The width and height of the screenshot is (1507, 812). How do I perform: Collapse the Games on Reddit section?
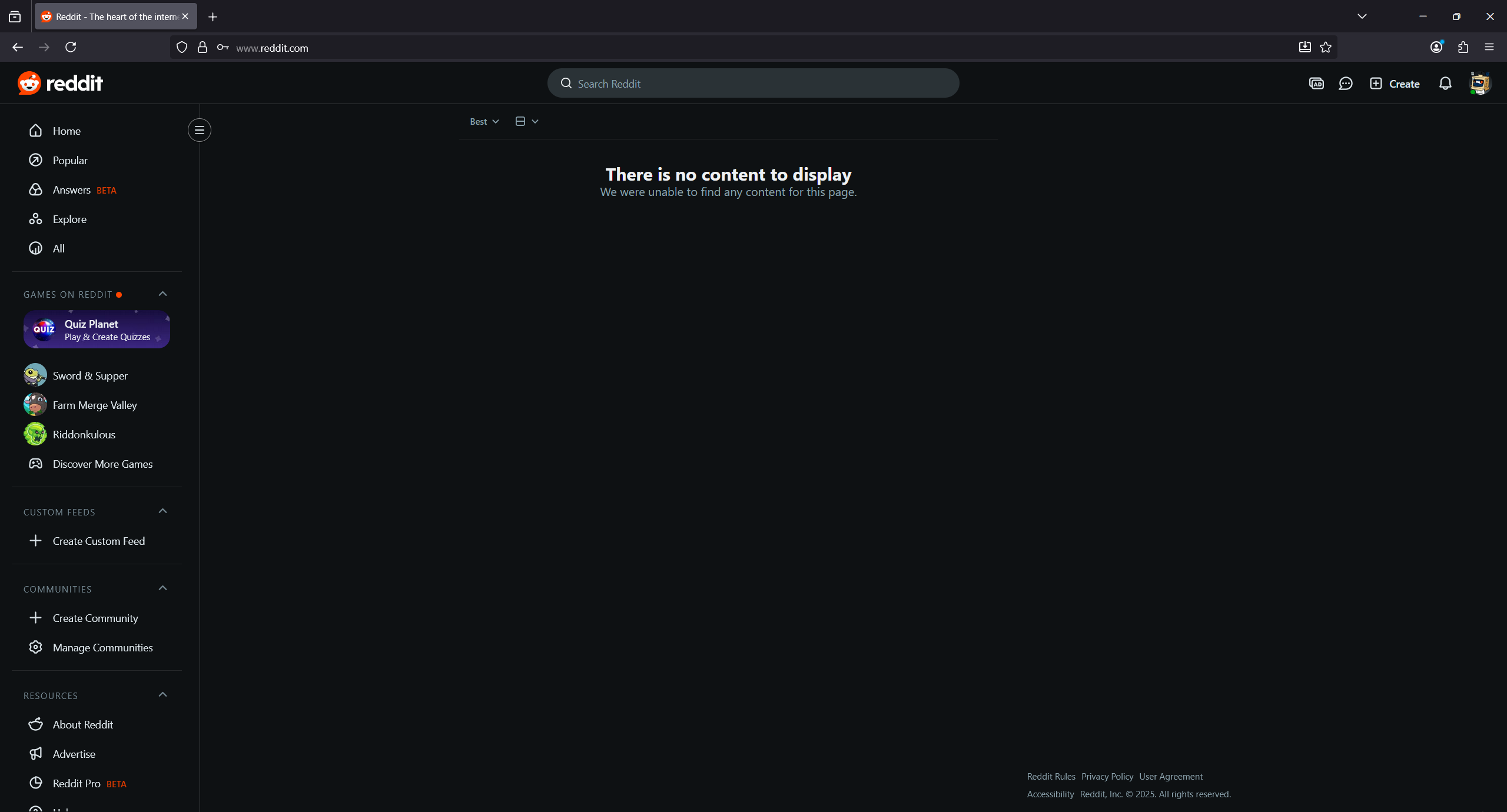[163, 294]
